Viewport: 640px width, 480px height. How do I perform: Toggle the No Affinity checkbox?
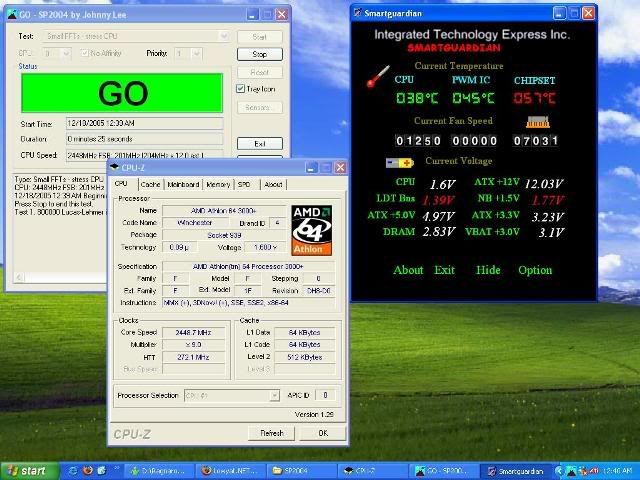[84, 53]
